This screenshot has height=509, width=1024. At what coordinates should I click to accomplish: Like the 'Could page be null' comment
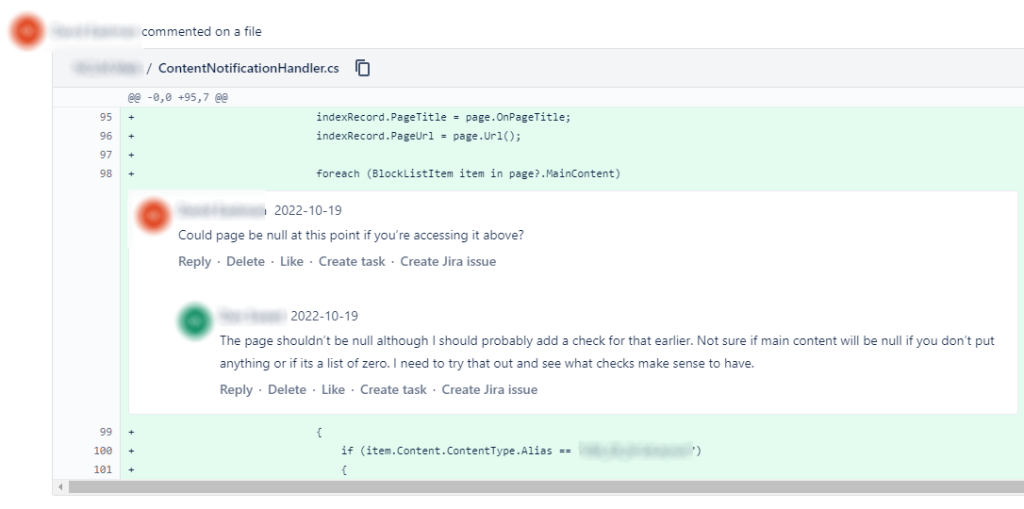click(292, 261)
